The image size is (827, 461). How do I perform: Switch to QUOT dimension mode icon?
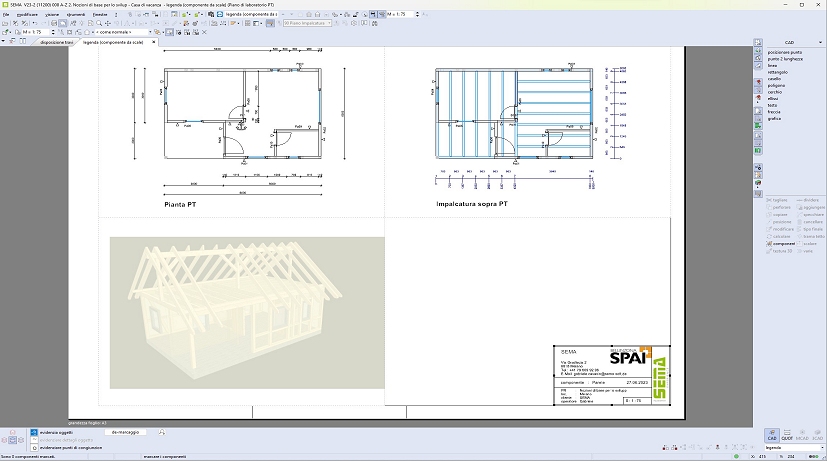pyautogui.click(x=787, y=436)
